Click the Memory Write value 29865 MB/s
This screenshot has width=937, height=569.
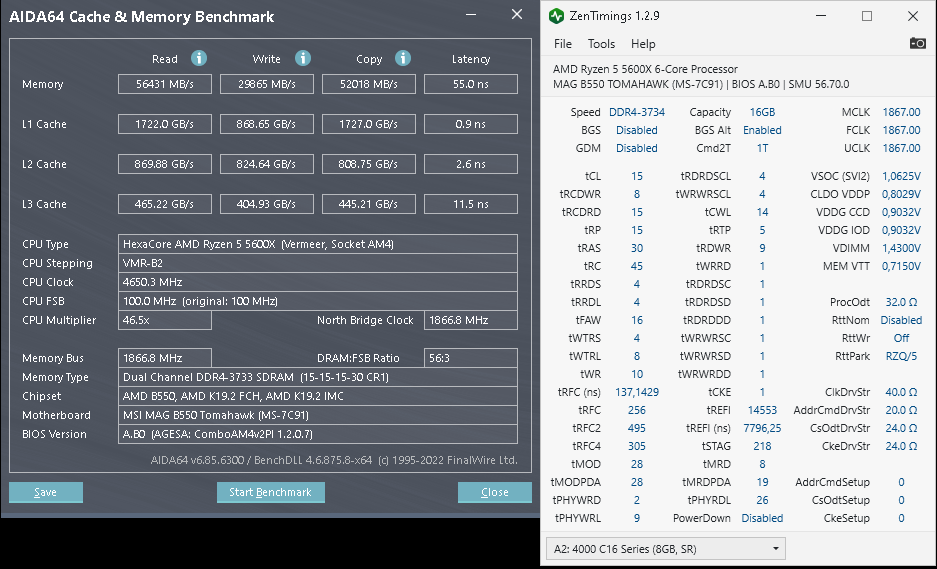point(267,84)
